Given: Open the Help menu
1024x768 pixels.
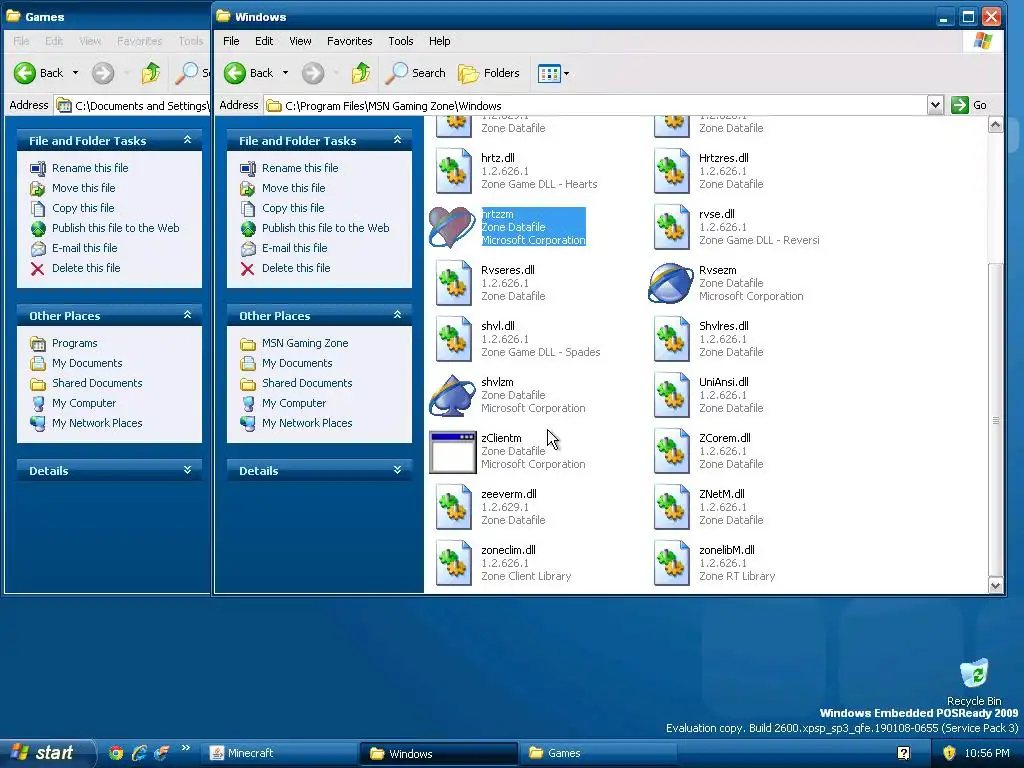Looking at the screenshot, I should click(440, 41).
